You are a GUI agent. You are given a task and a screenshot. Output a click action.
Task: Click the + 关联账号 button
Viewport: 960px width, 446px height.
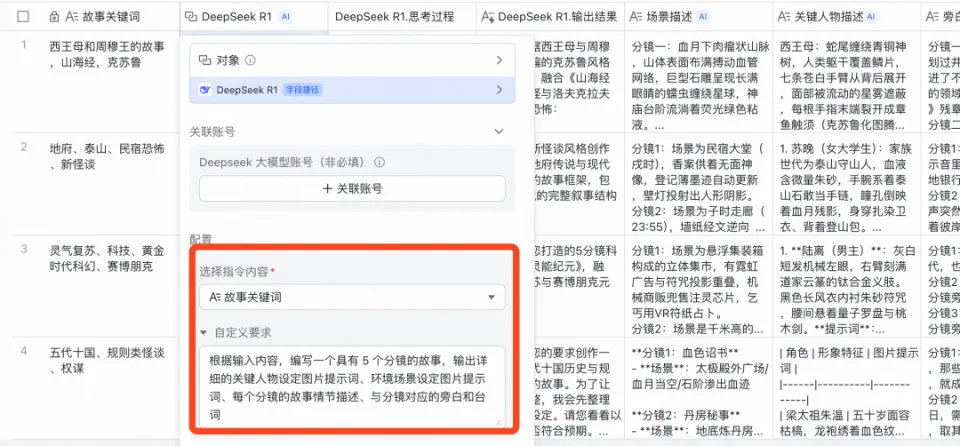point(352,189)
